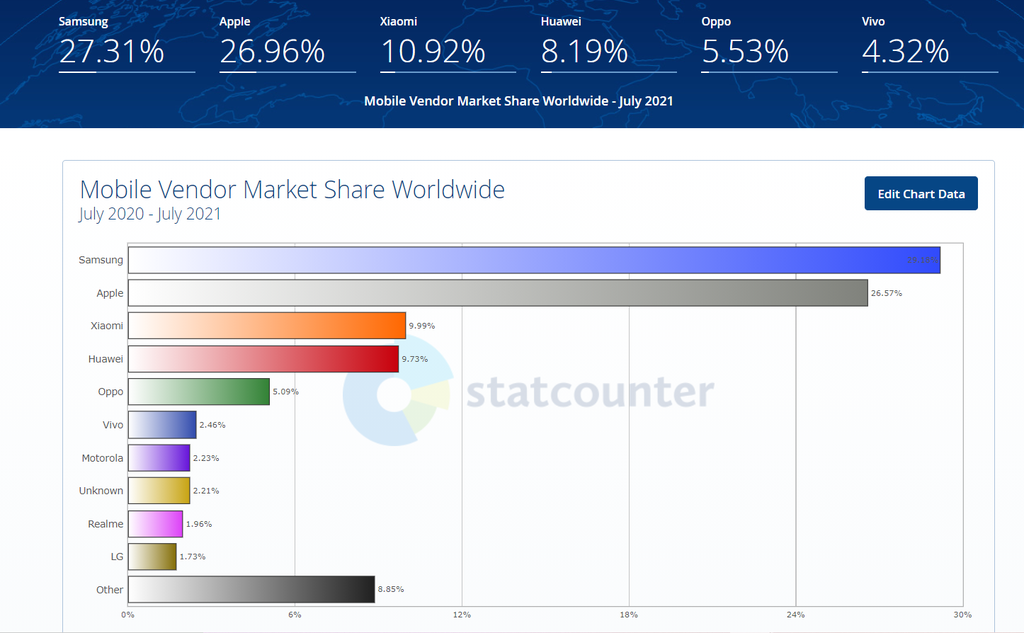The width and height of the screenshot is (1024, 633).
Task: Click the Apple gray bar in chart
Action: point(498,293)
